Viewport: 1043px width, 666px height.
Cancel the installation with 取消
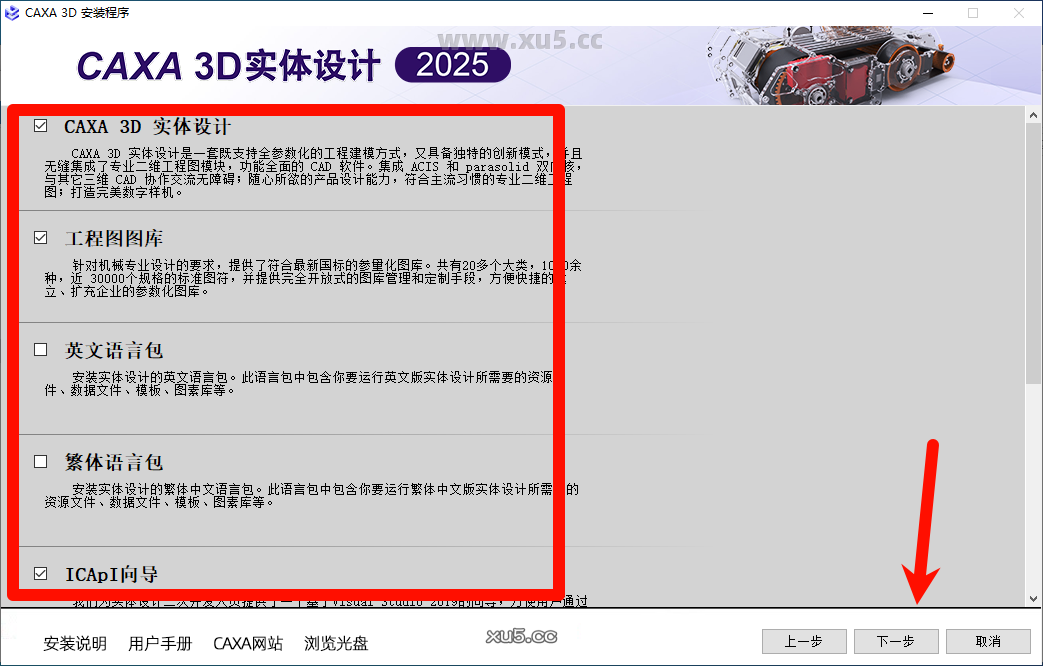[x=987, y=641]
